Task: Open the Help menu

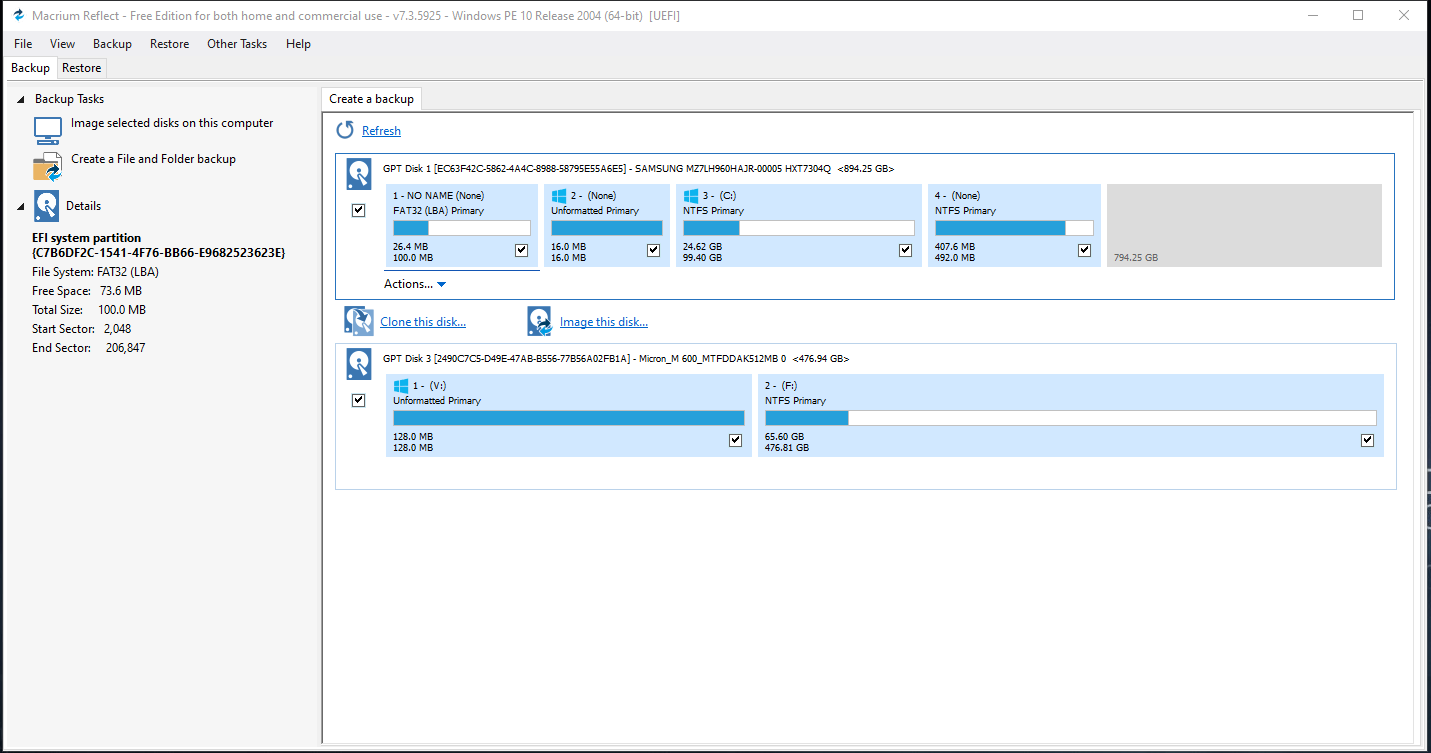Action: point(298,44)
